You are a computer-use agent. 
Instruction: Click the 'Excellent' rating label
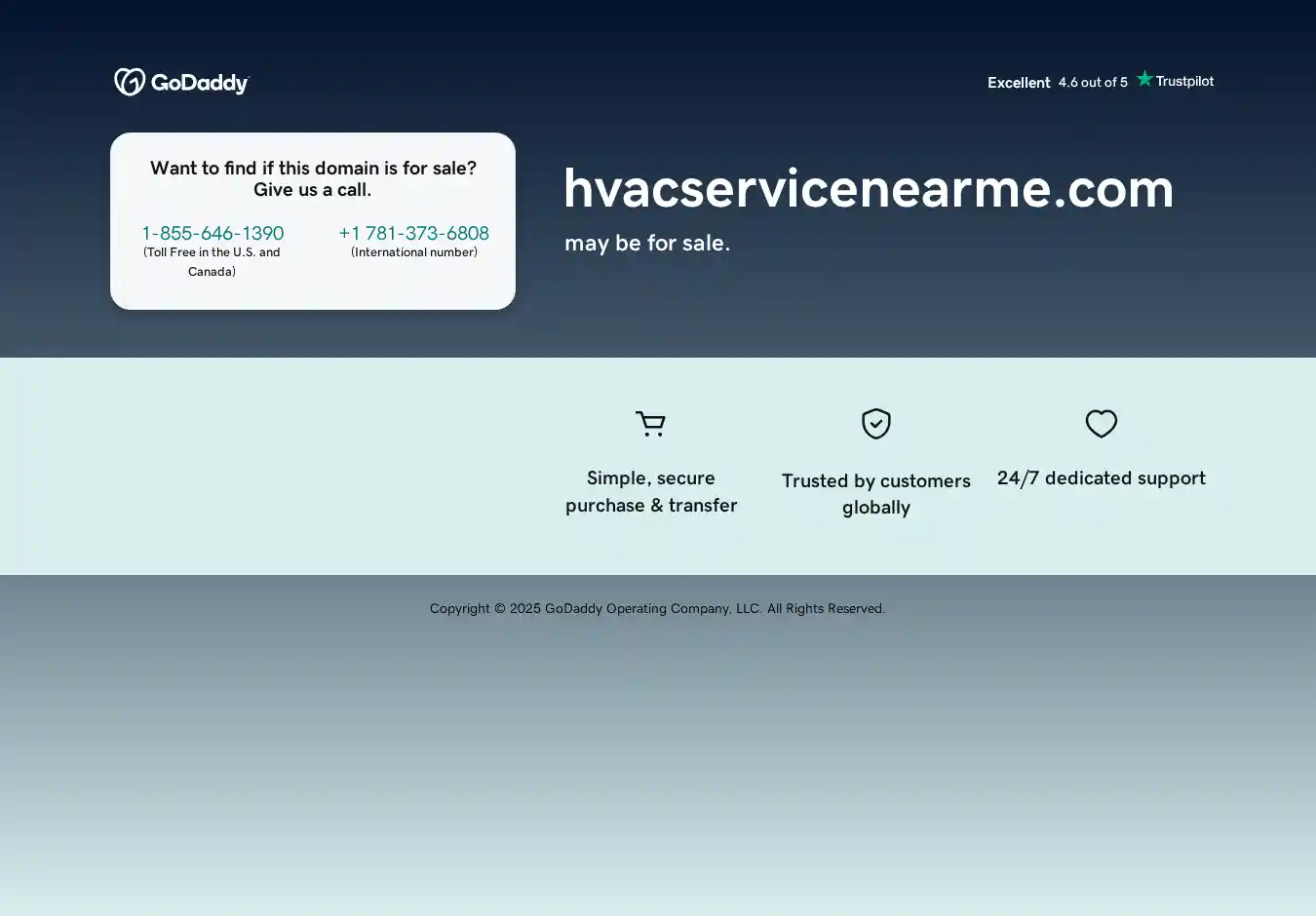pyautogui.click(x=1019, y=83)
